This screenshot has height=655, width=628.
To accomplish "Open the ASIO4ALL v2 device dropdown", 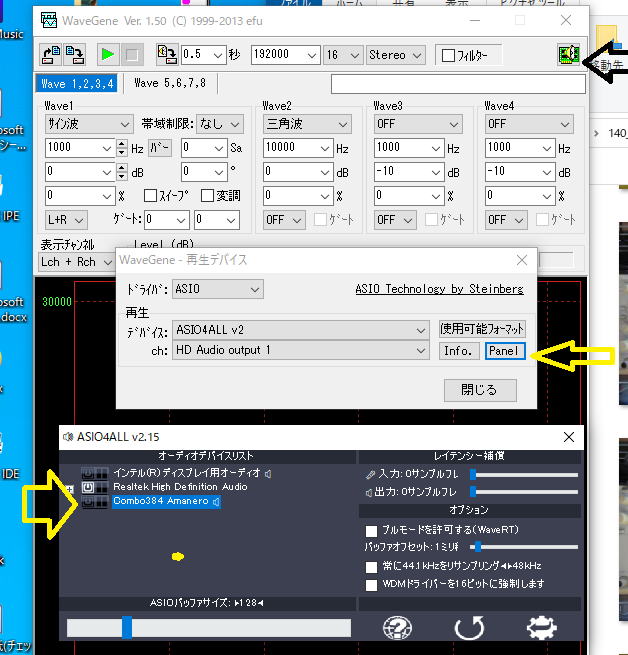I will click(x=301, y=330).
